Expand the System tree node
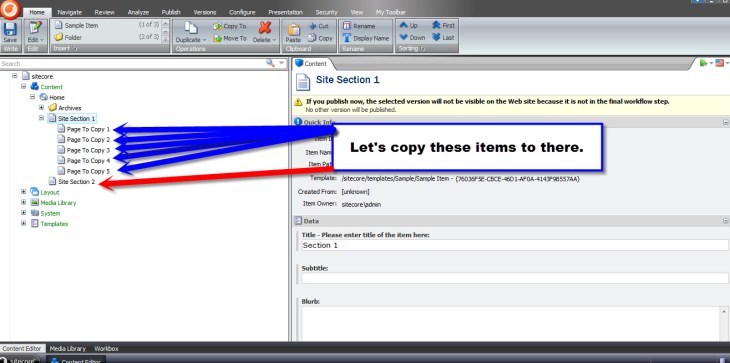 (23, 213)
